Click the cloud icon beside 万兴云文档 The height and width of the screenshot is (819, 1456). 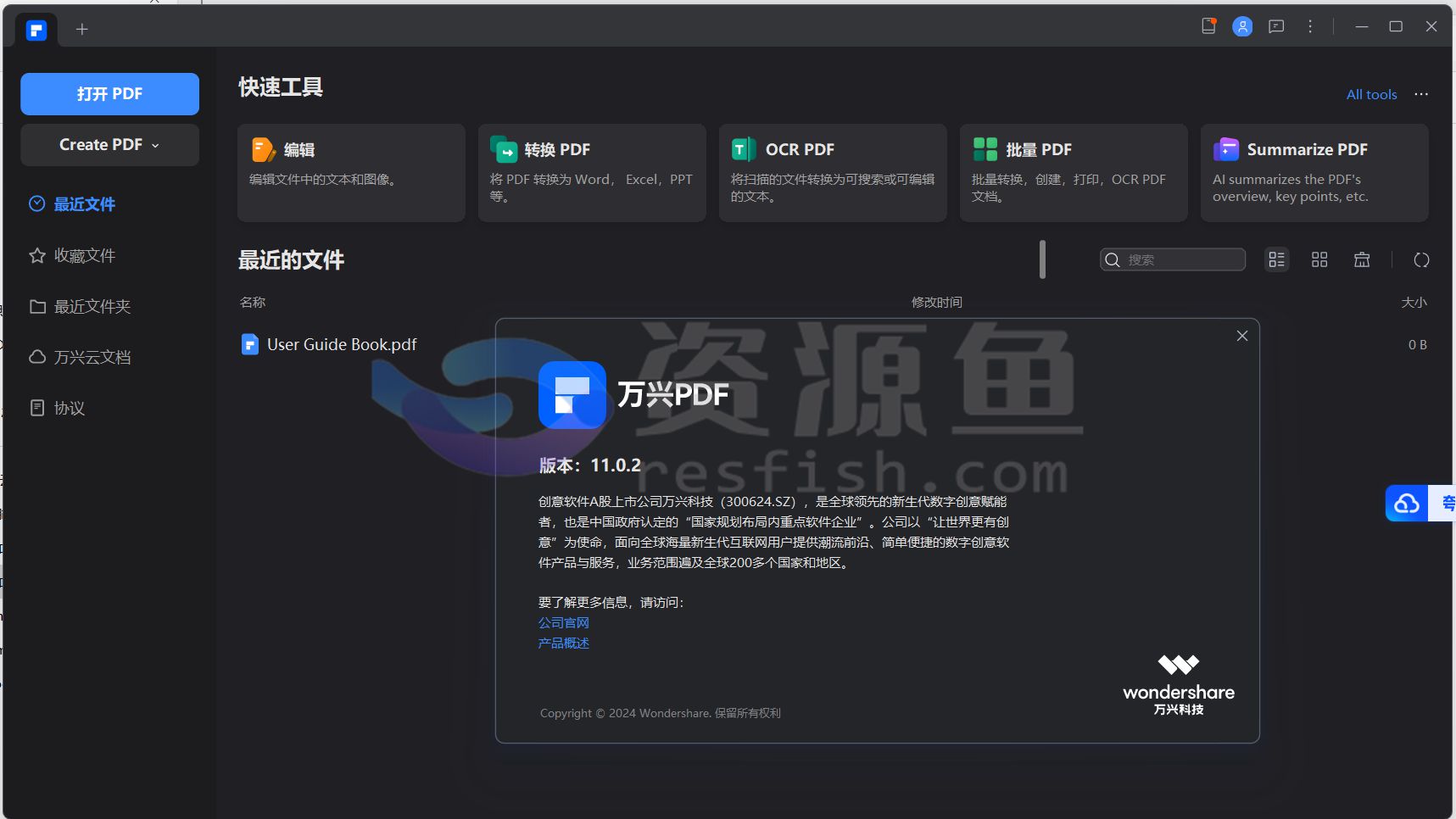click(x=37, y=357)
